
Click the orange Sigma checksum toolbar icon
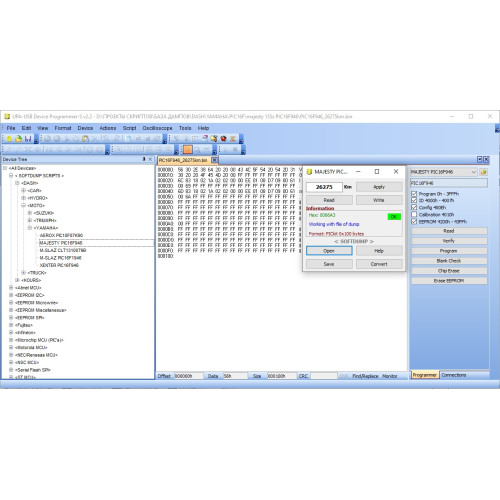pos(233,139)
